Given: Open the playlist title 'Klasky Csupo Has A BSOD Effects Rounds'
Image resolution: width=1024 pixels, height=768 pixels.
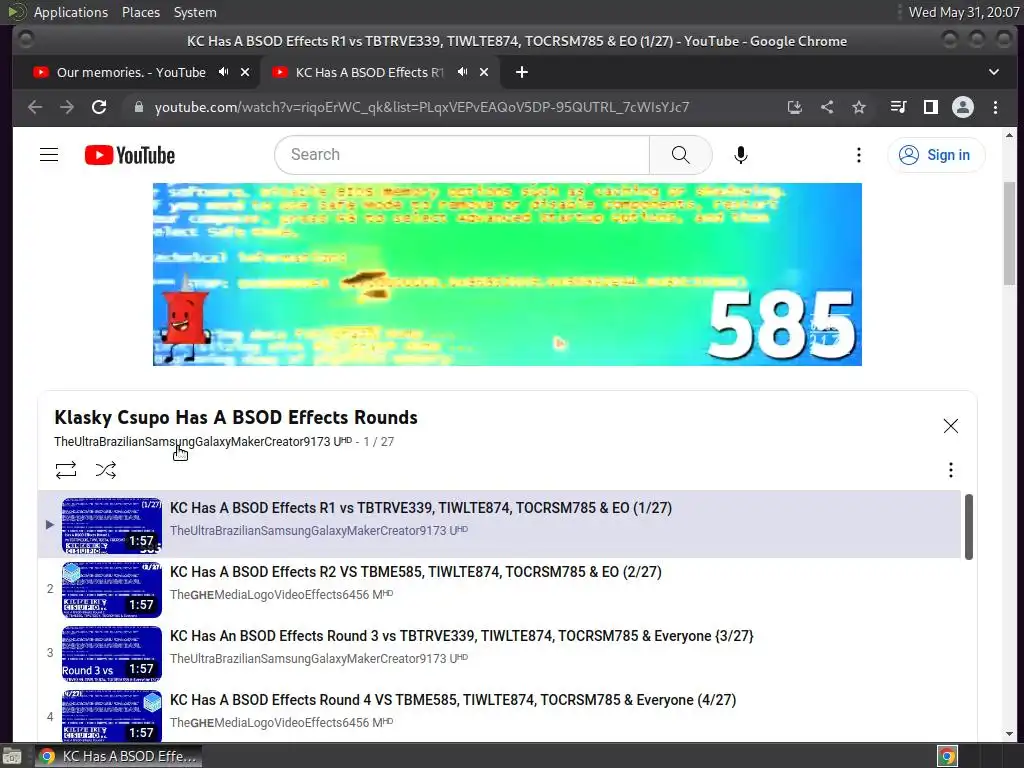Looking at the screenshot, I should tap(236, 417).
